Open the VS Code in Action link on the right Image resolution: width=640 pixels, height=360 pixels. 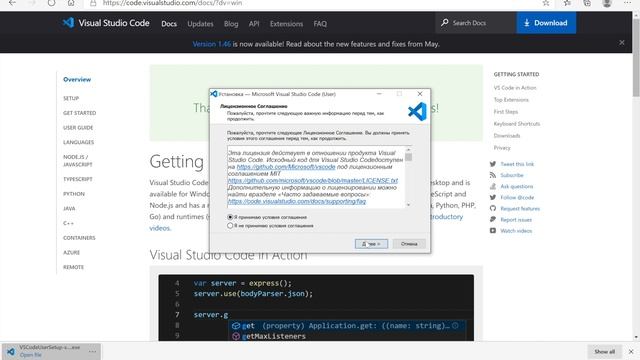[515, 88]
